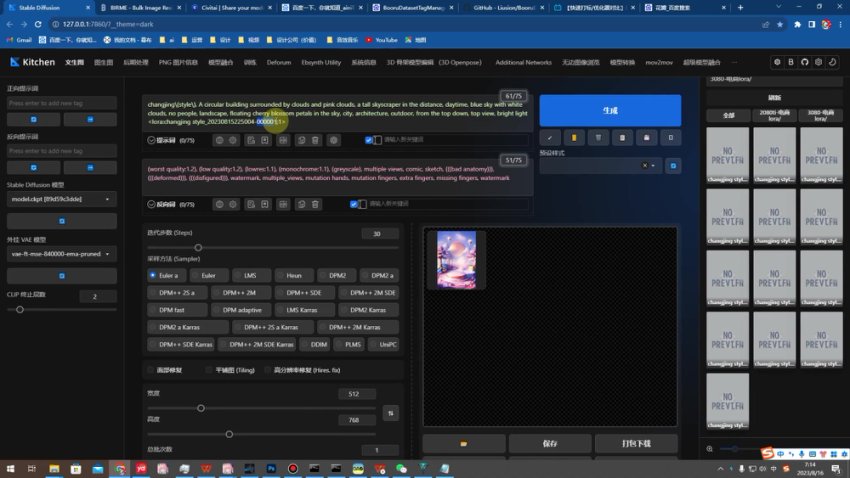This screenshot has width=850, height=478.
Task: Open the Additional Networks tab
Action: (x=523, y=62)
